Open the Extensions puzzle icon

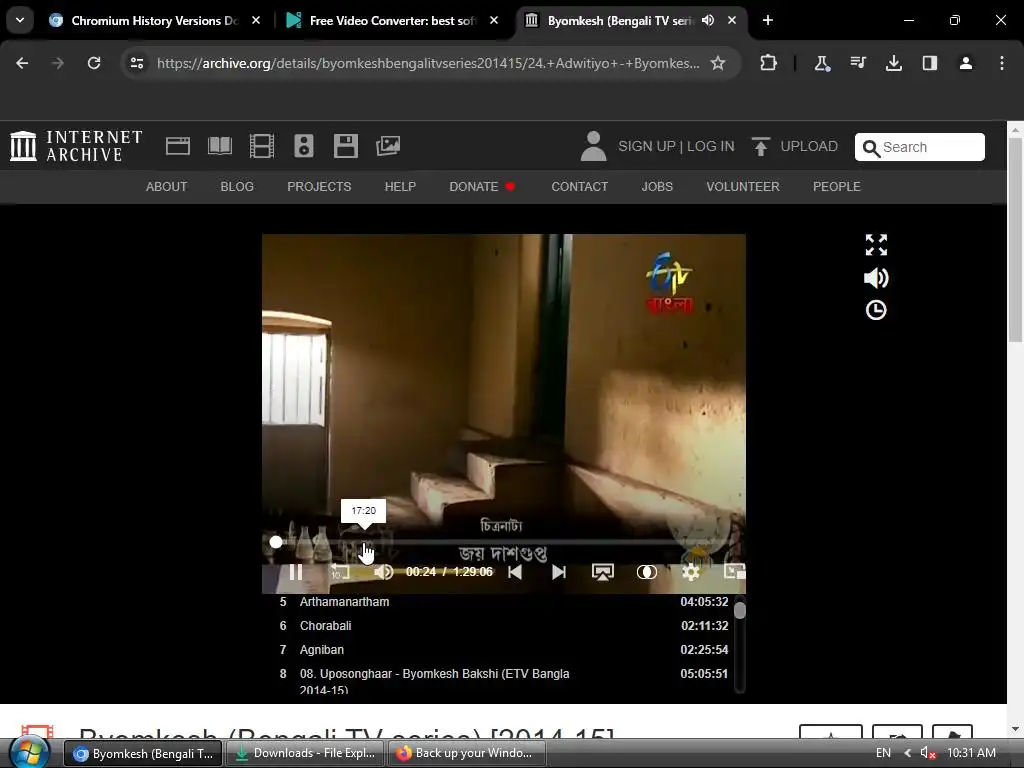click(769, 63)
